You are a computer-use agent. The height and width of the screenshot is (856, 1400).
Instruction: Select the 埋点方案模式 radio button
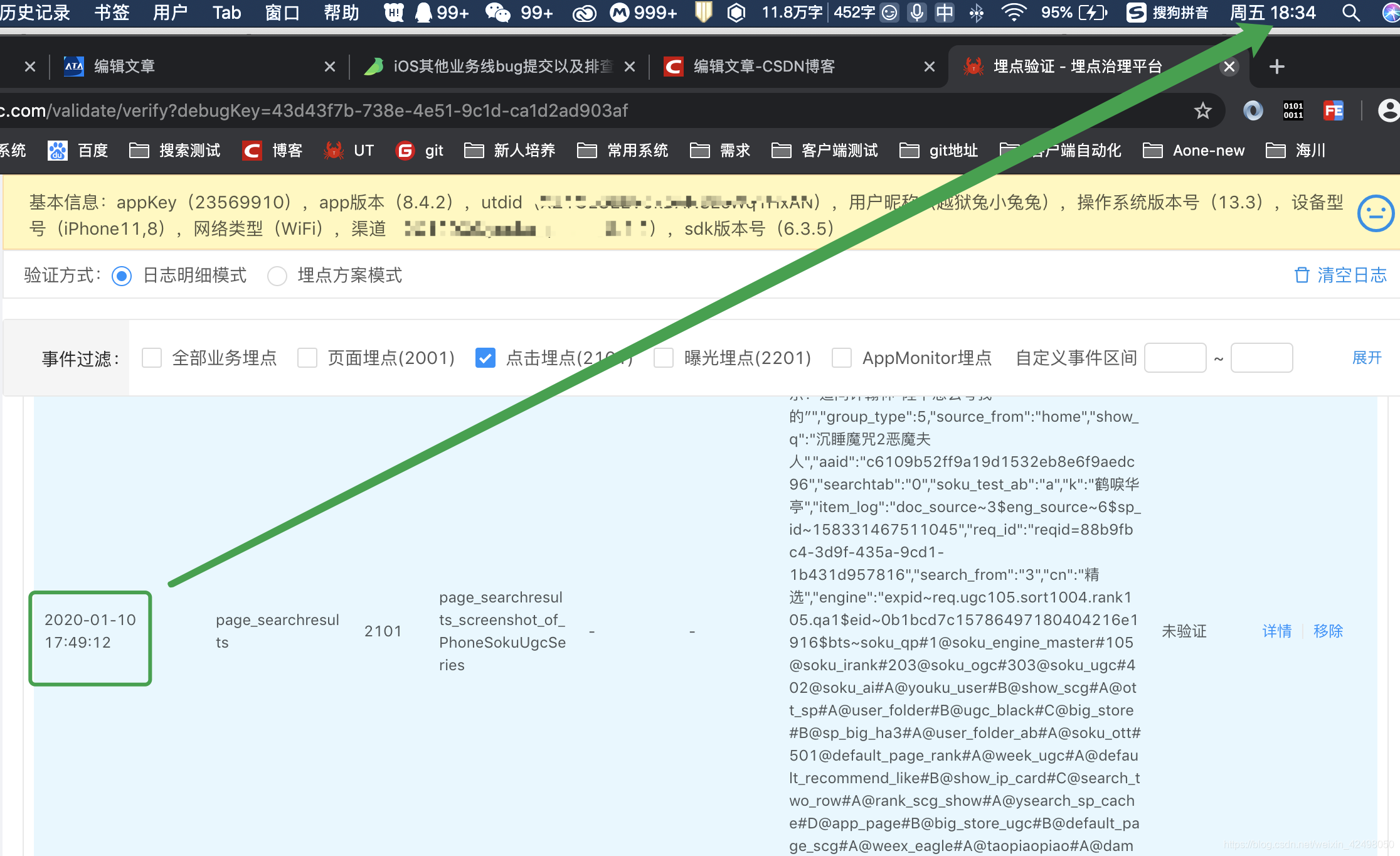277,276
